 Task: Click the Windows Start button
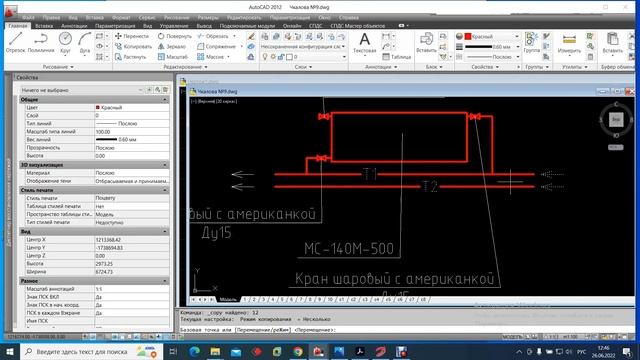10,351
